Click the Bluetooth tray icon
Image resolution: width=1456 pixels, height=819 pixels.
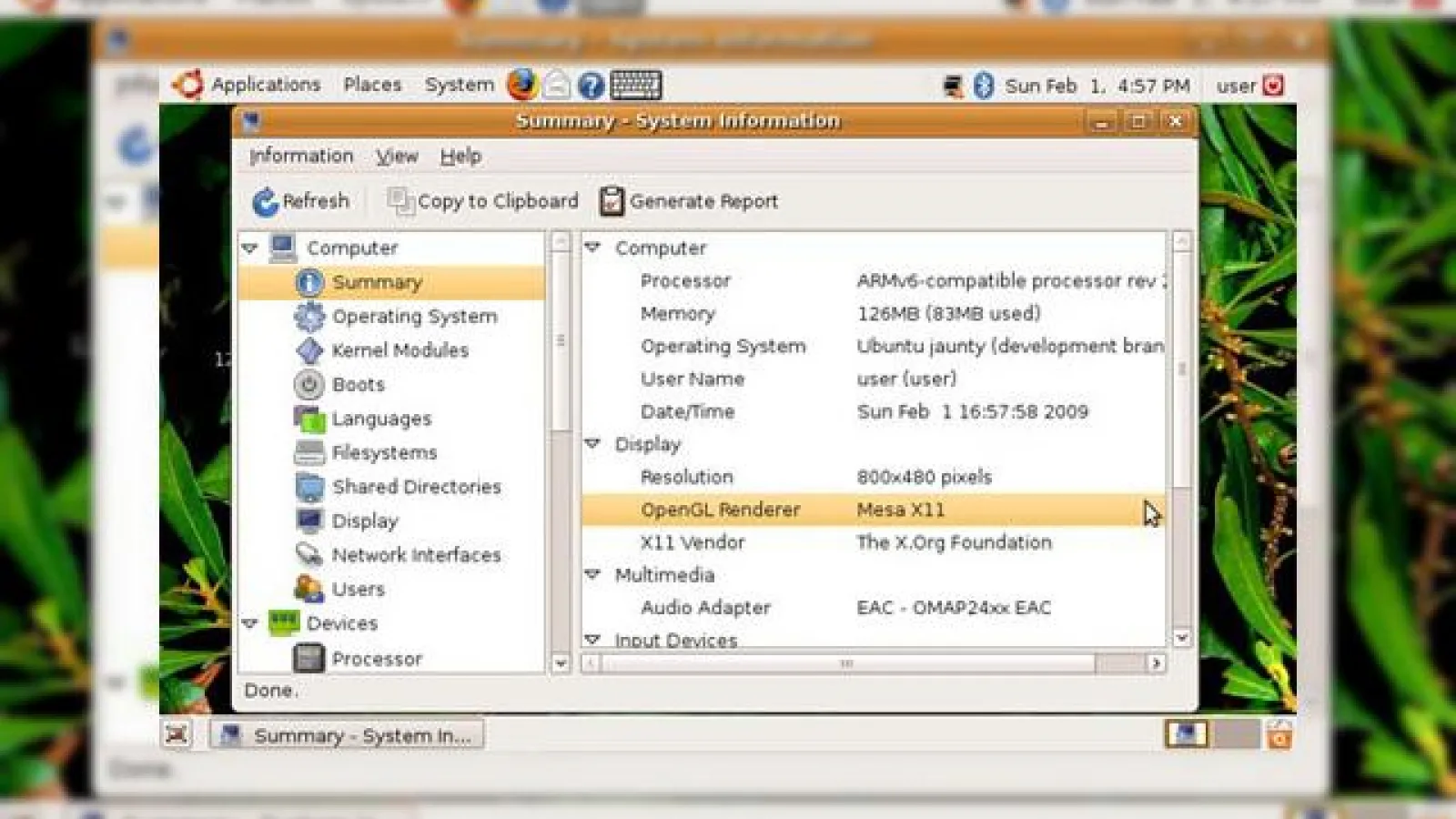984,86
